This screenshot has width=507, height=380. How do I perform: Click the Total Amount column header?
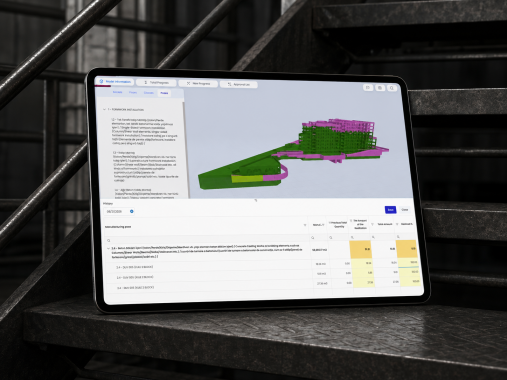tap(385, 224)
